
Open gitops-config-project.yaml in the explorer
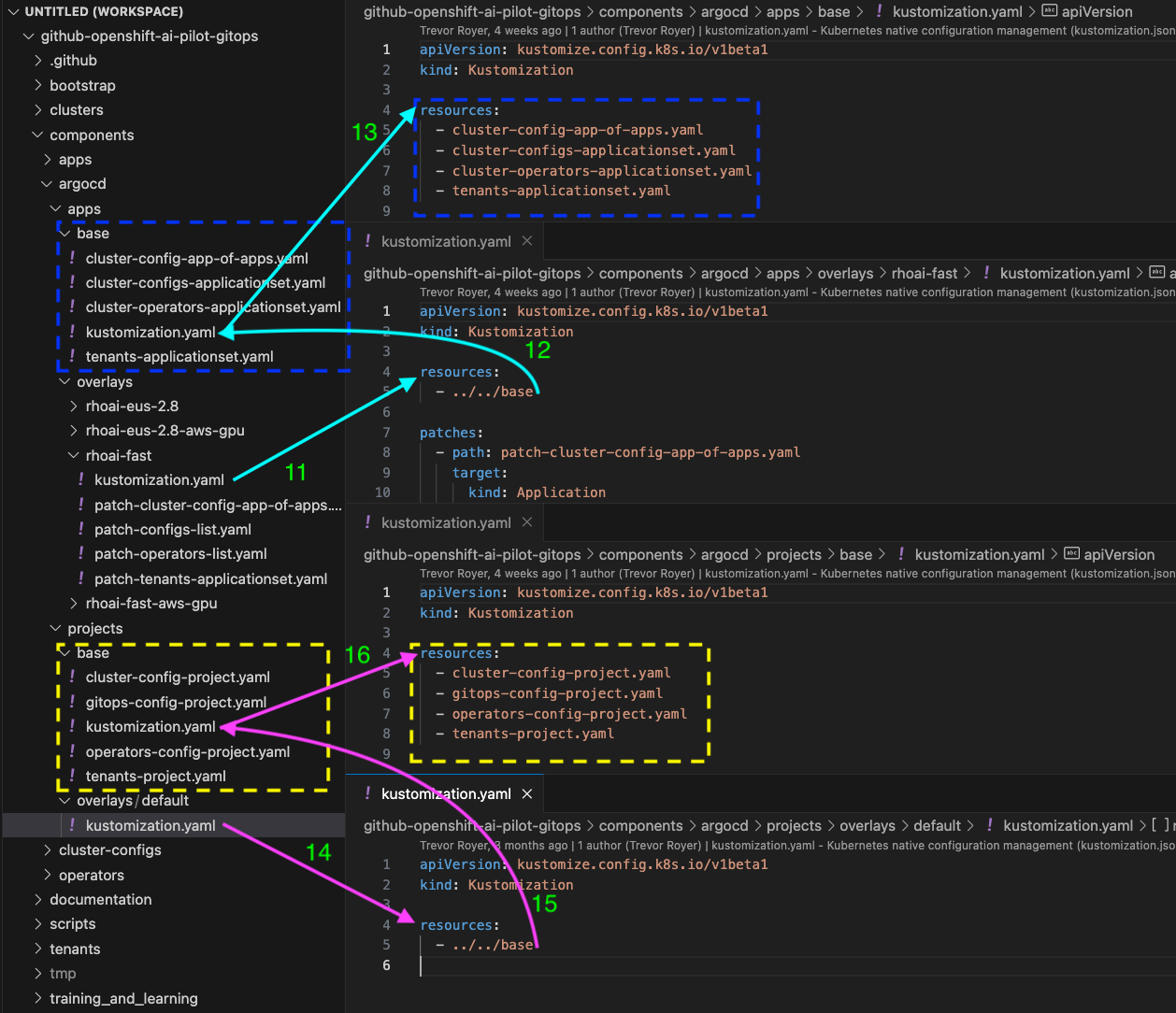(x=176, y=702)
